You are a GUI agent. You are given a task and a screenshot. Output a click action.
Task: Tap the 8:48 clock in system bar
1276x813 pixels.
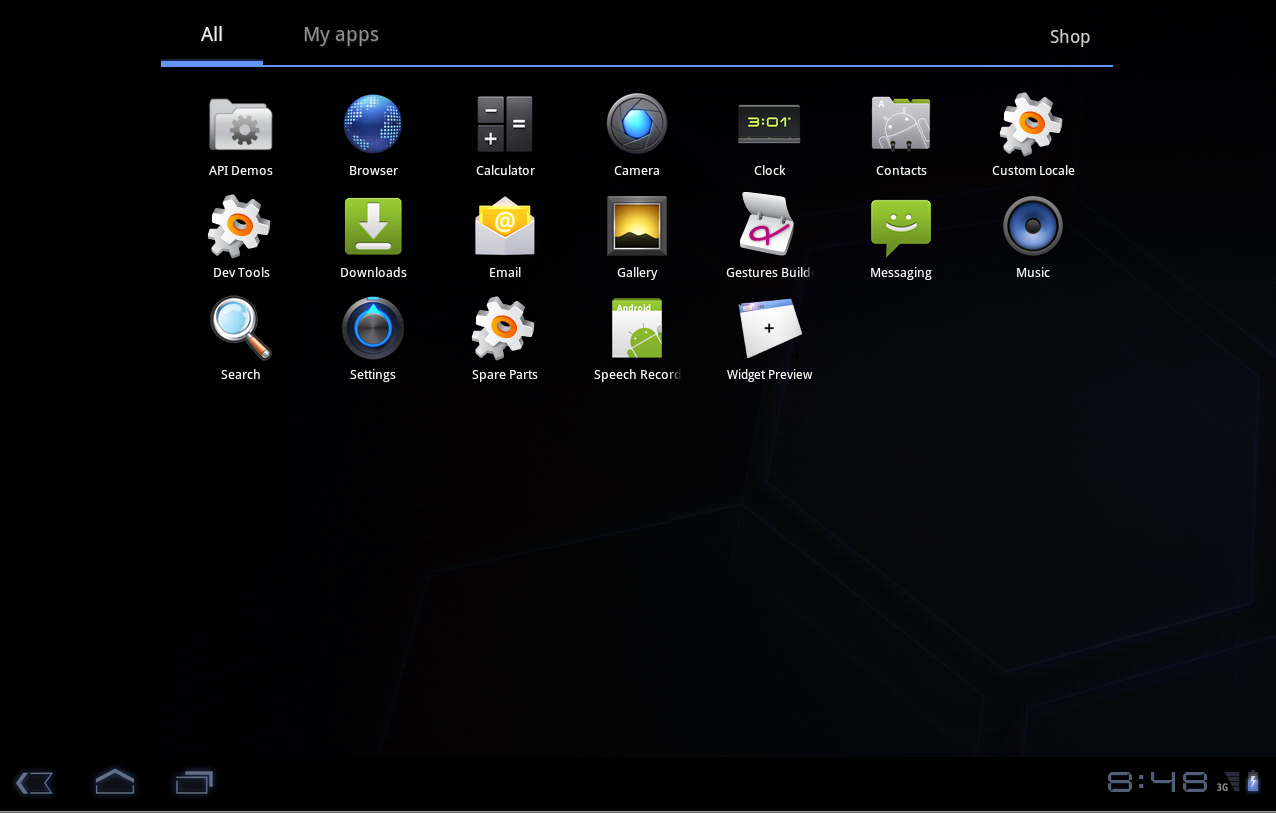1158,782
